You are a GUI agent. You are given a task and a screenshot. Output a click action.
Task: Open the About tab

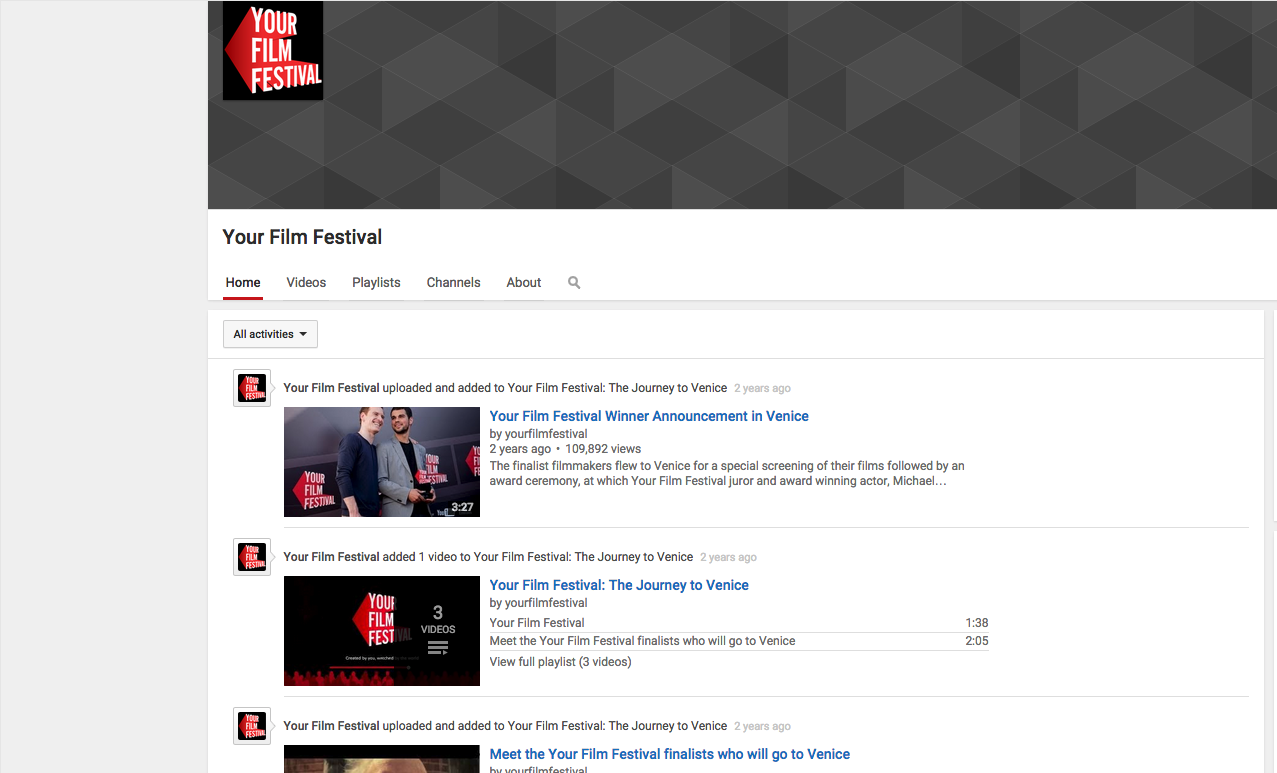(524, 283)
